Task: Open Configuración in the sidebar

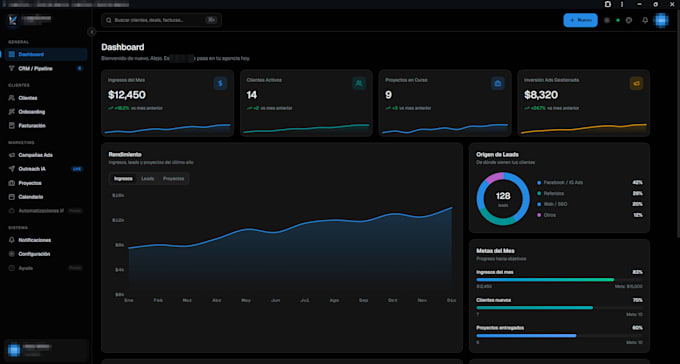Action: (x=46, y=254)
